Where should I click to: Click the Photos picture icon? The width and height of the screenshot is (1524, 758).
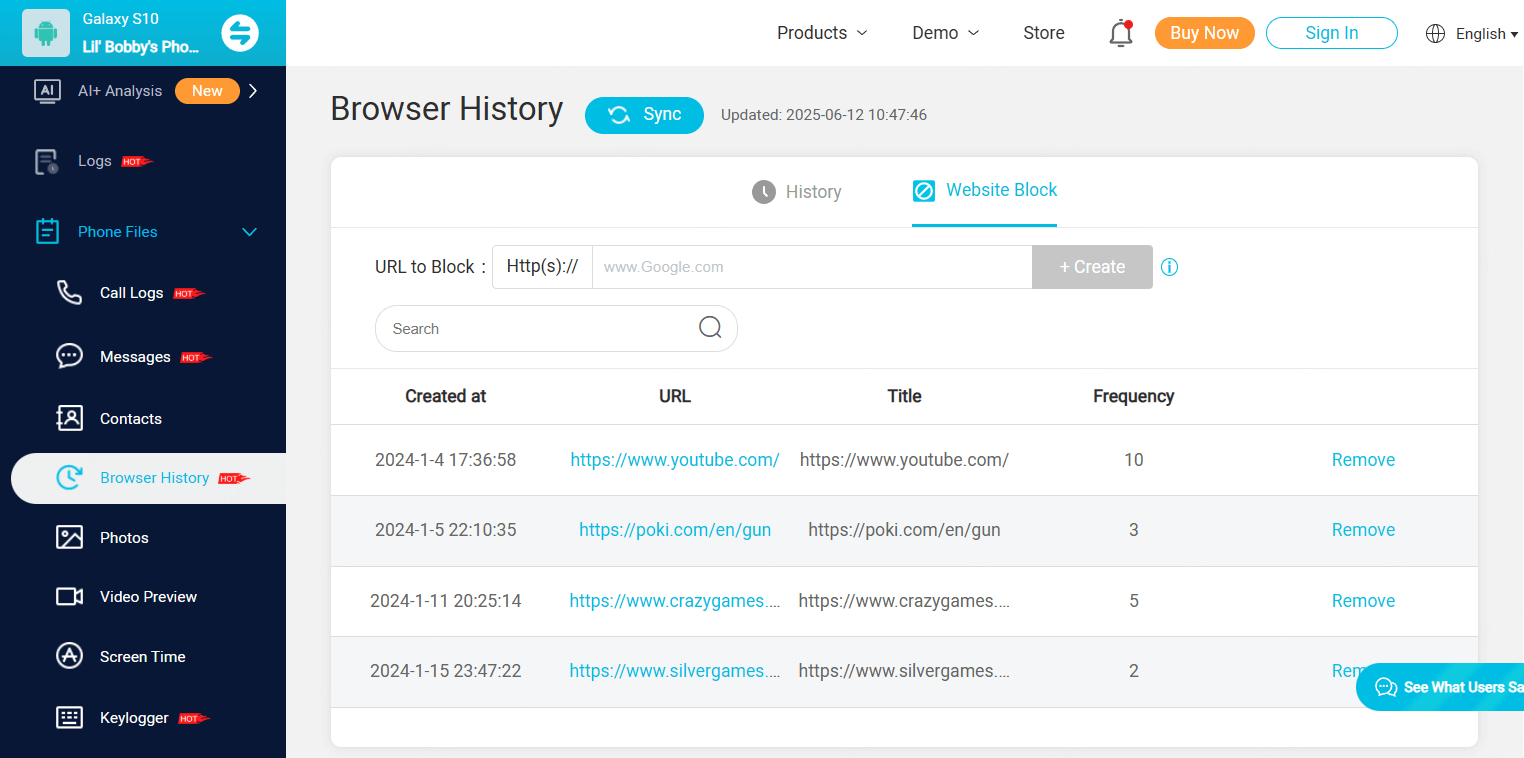tap(69, 538)
